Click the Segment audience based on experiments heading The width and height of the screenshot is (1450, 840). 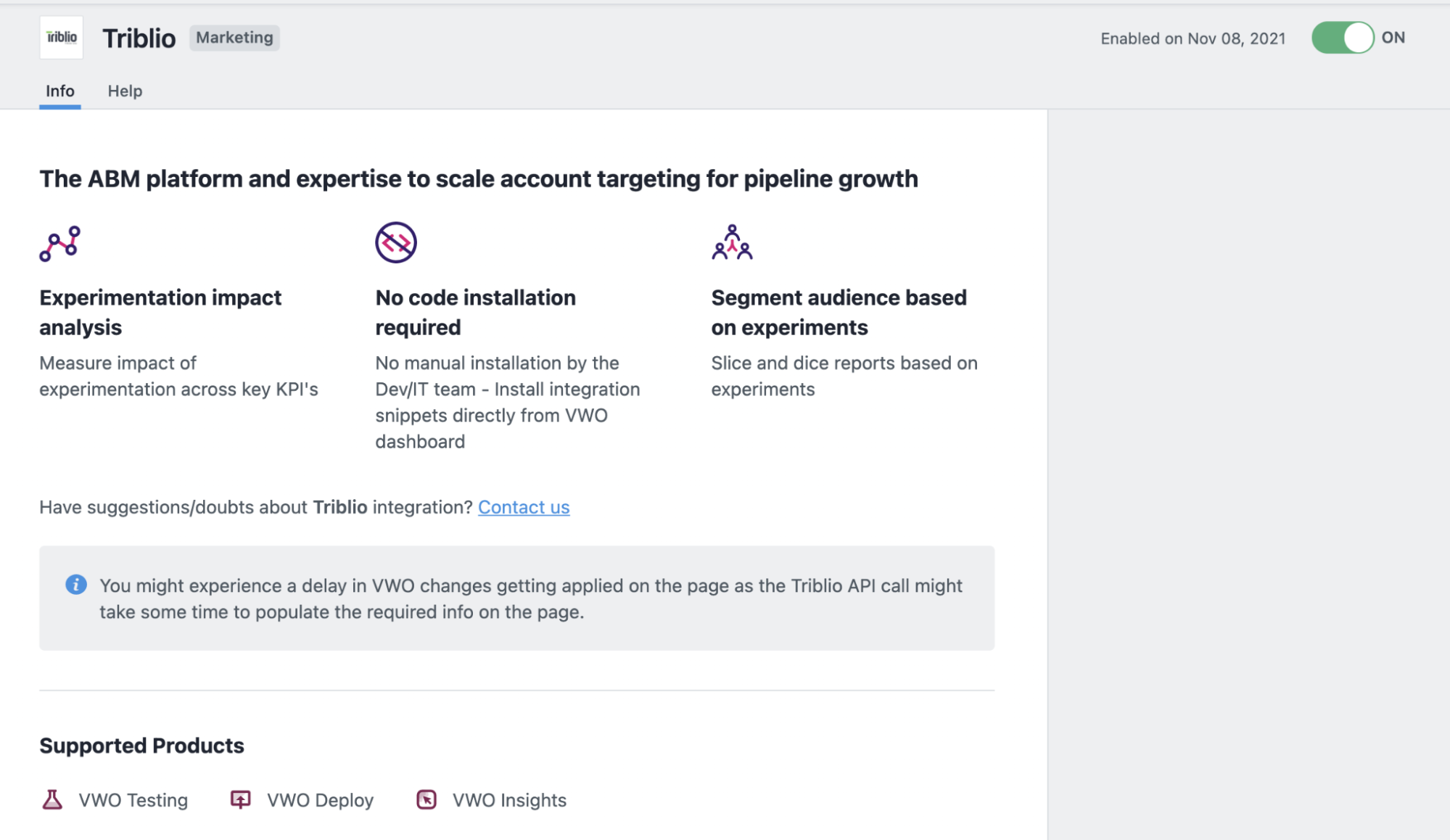click(x=839, y=312)
